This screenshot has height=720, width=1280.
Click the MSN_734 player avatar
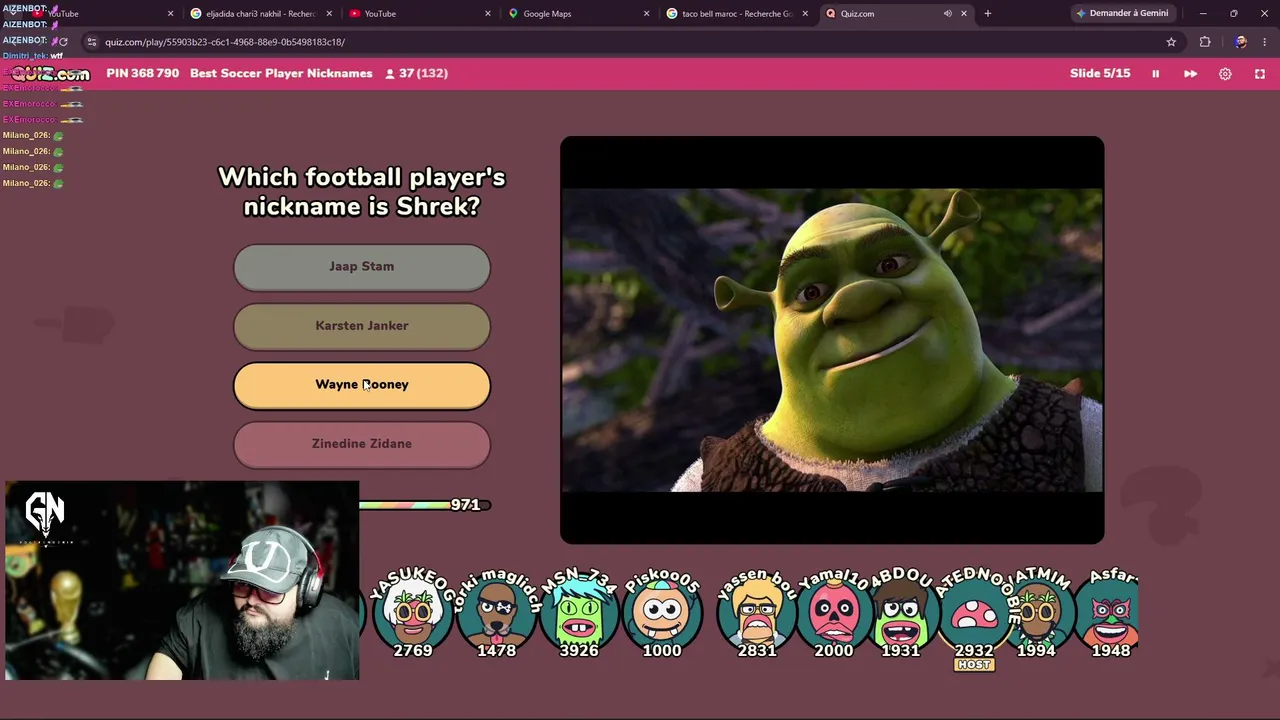[579, 612]
